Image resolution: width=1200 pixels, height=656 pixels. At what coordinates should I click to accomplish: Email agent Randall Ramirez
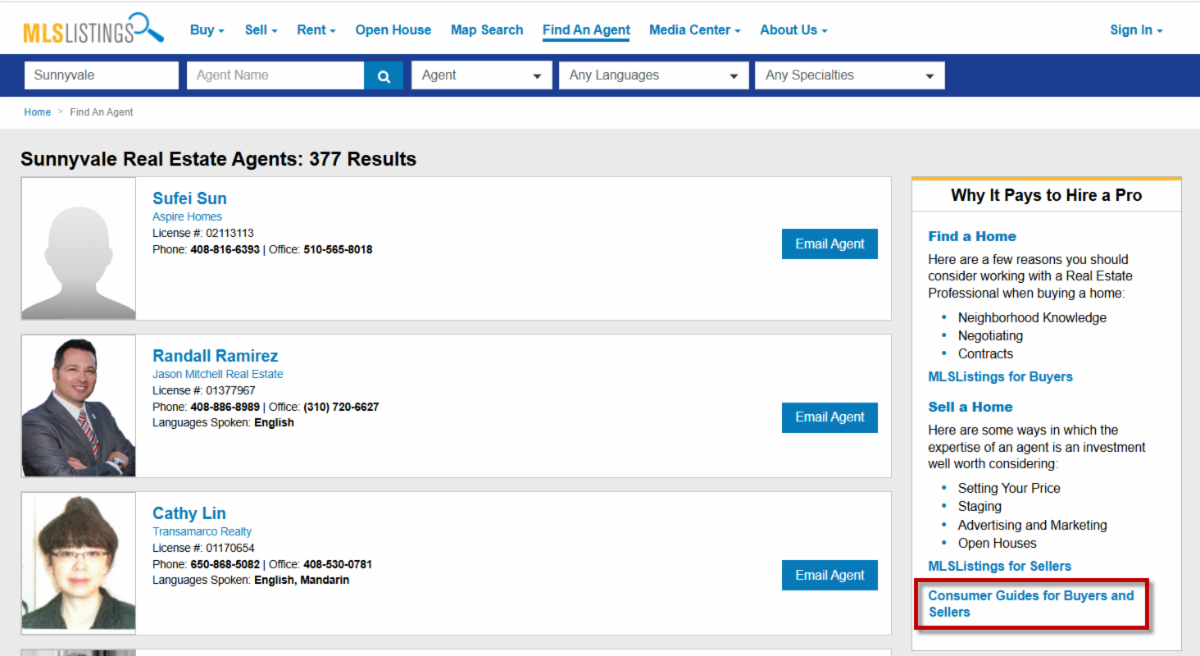[830, 417]
